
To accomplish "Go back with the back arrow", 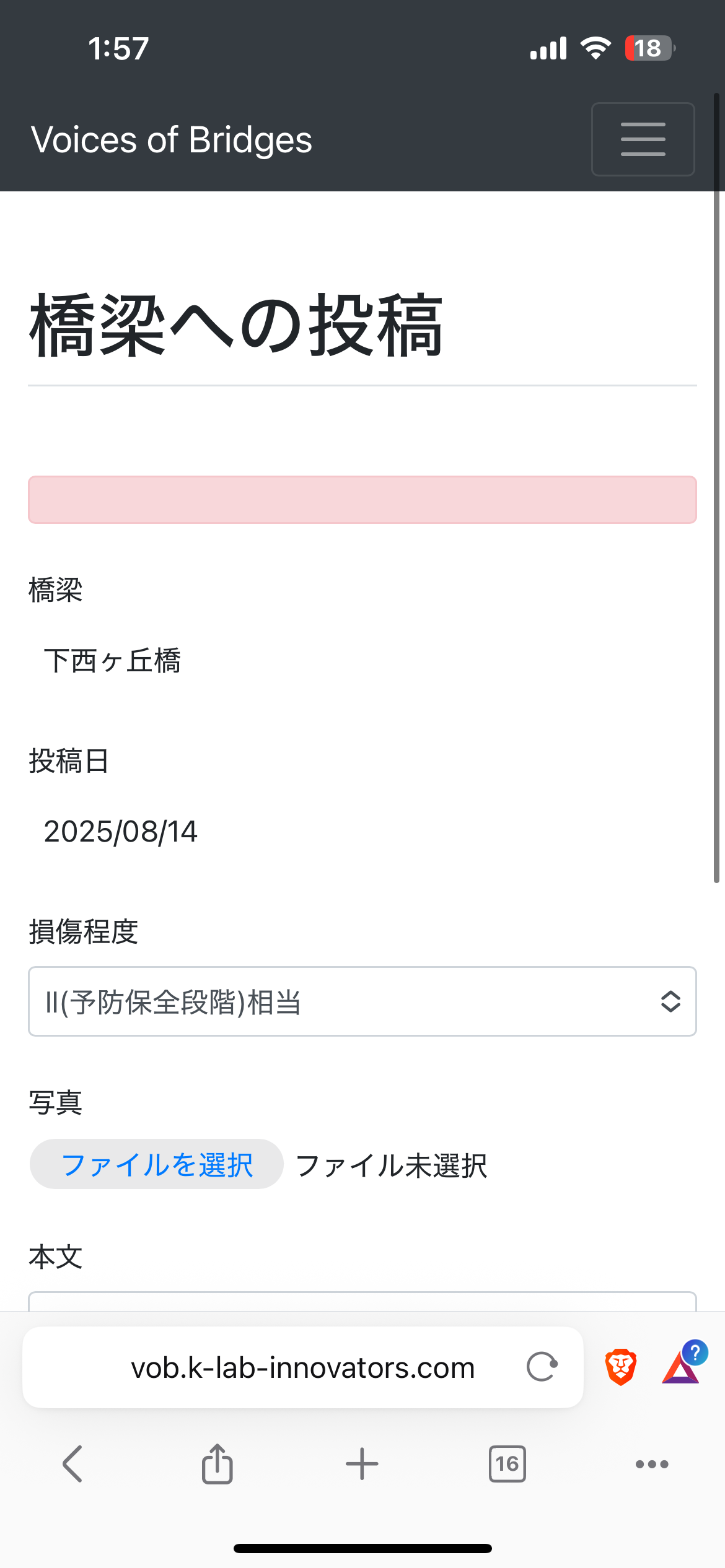I will click(72, 1464).
